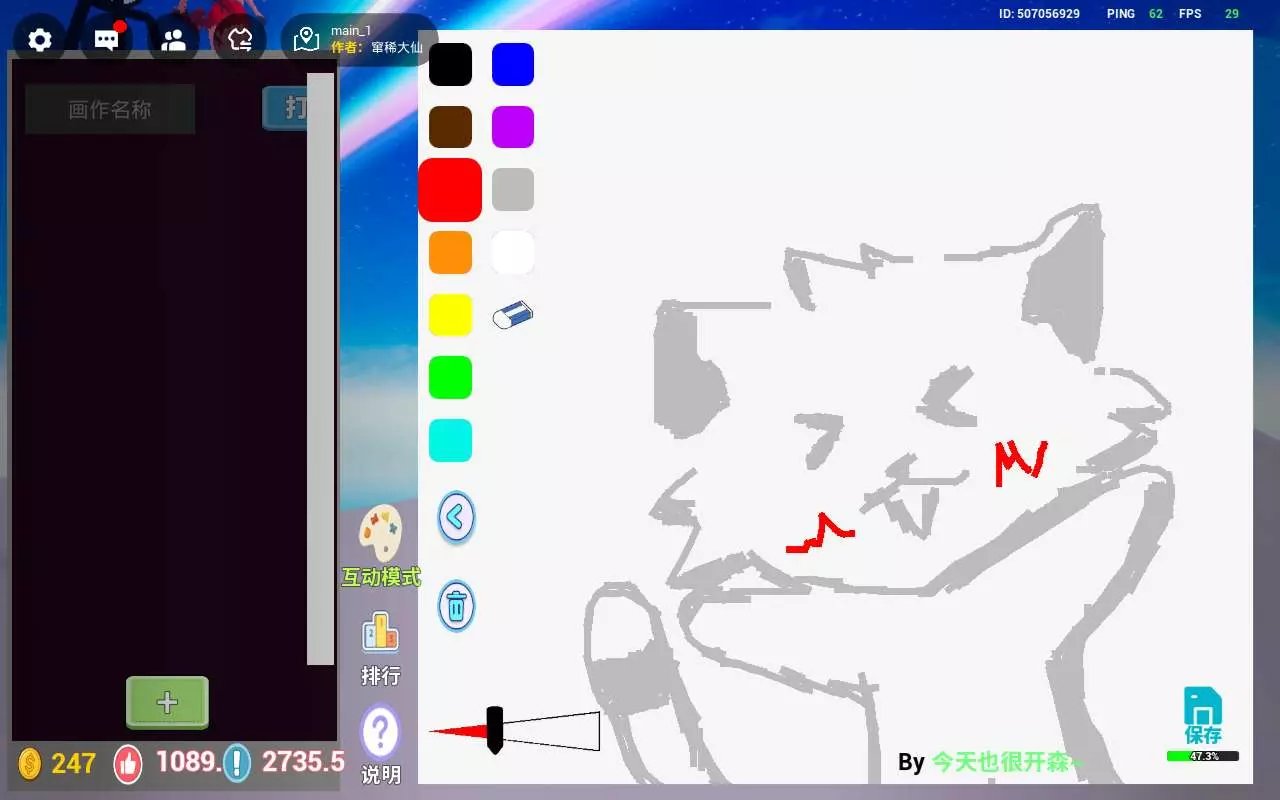This screenshot has width=1280, height=800.
Task: Select the black color swatch
Action: [x=450, y=64]
